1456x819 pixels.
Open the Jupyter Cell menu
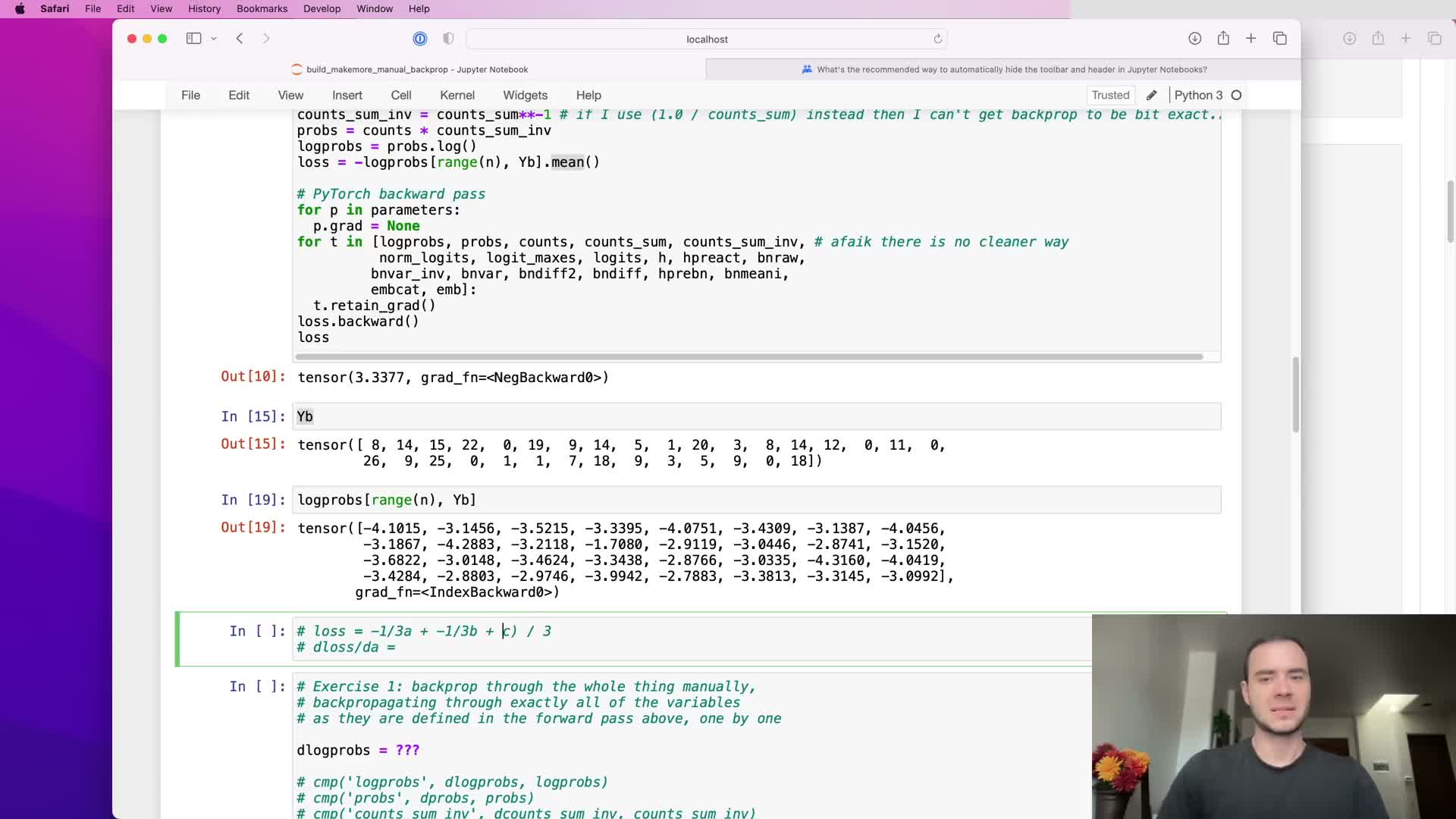point(400,95)
